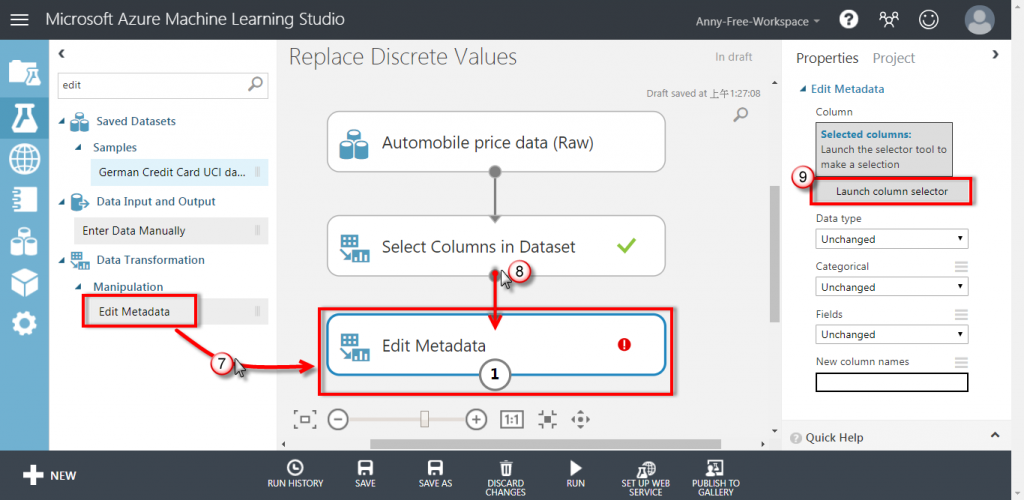The width and height of the screenshot is (1024, 500).
Task: Collapse the Samples tree node
Action: click(78, 148)
